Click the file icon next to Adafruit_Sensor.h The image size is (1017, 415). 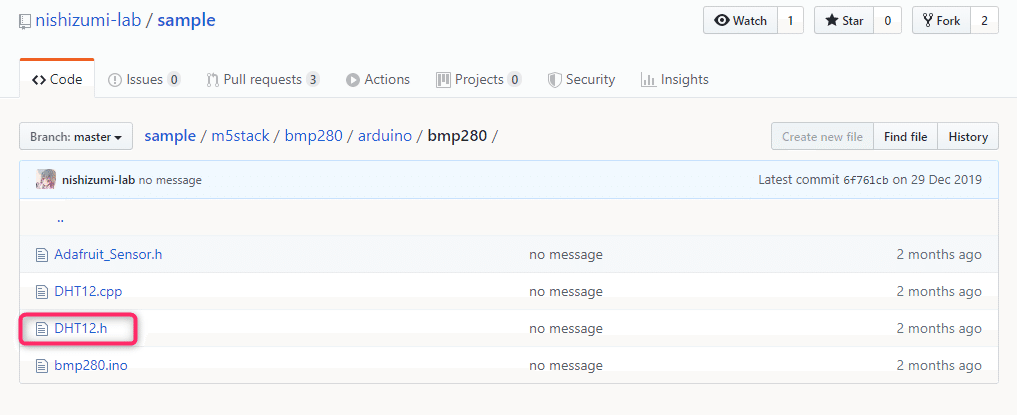(x=42, y=254)
